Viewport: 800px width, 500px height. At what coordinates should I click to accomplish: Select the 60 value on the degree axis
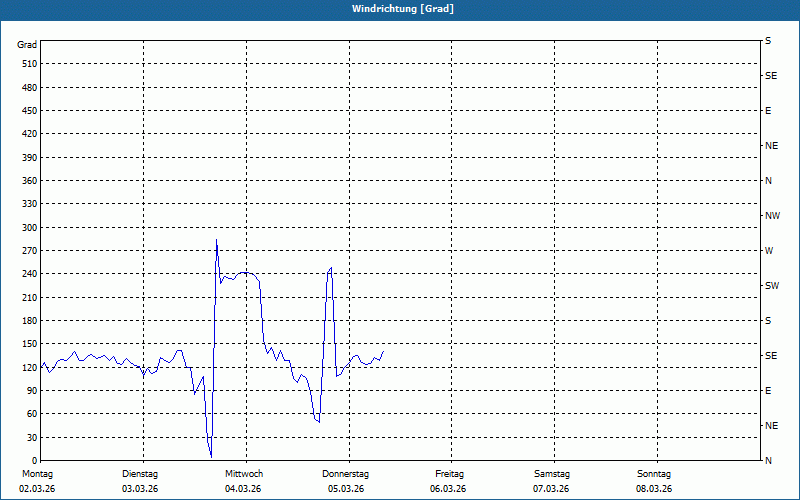[32, 414]
